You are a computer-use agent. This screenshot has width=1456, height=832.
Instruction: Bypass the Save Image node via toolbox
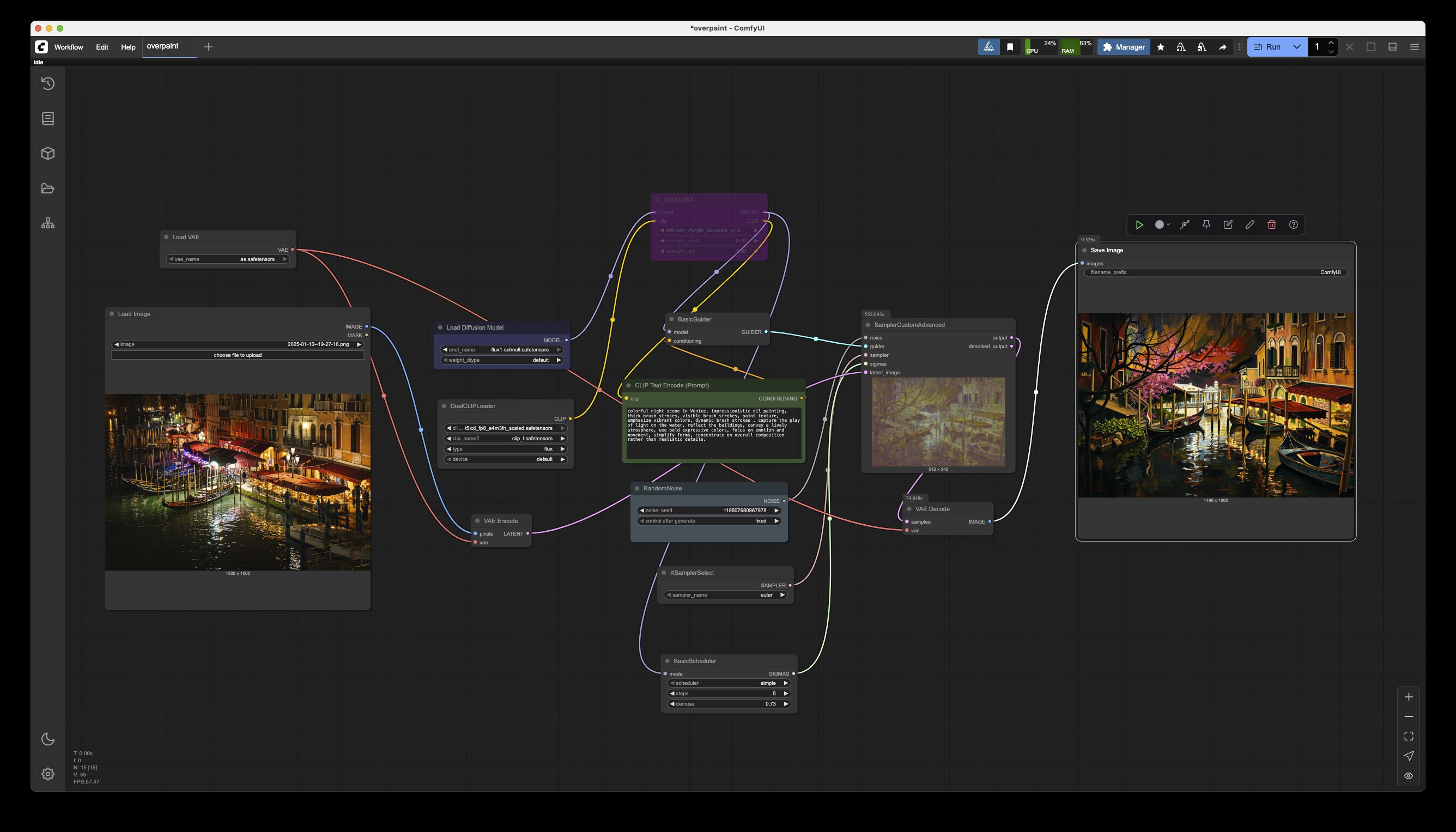point(1185,224)
